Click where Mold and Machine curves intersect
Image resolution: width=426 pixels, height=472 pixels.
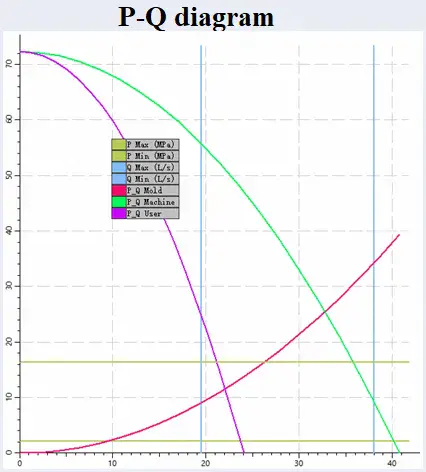point(325,312)
